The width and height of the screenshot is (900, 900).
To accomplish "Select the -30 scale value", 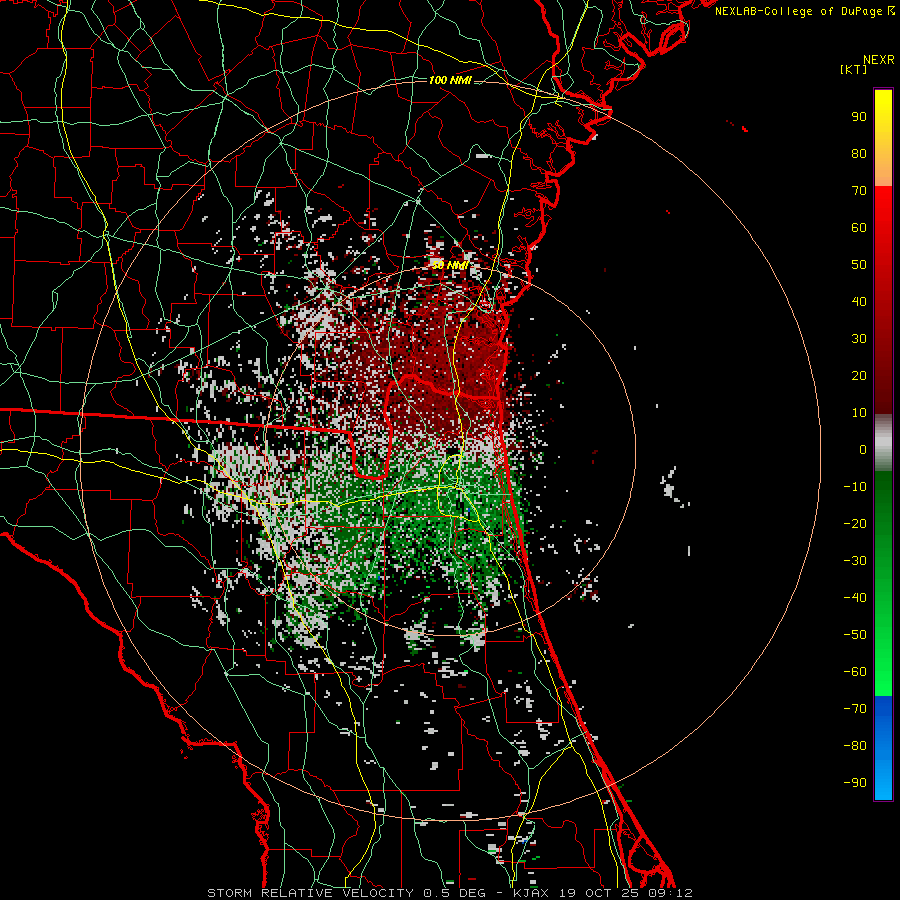I will [855, 561].
